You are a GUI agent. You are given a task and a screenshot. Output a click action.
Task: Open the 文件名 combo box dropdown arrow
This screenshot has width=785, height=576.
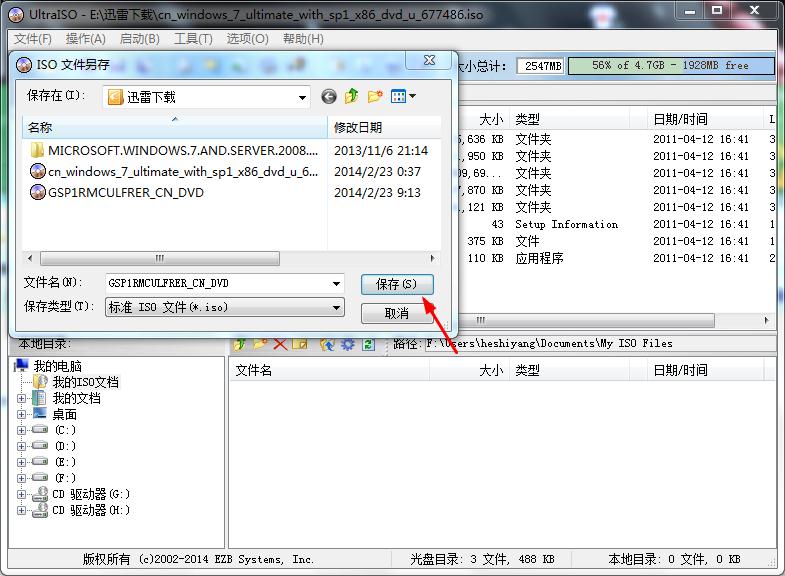tap(336, 284)
